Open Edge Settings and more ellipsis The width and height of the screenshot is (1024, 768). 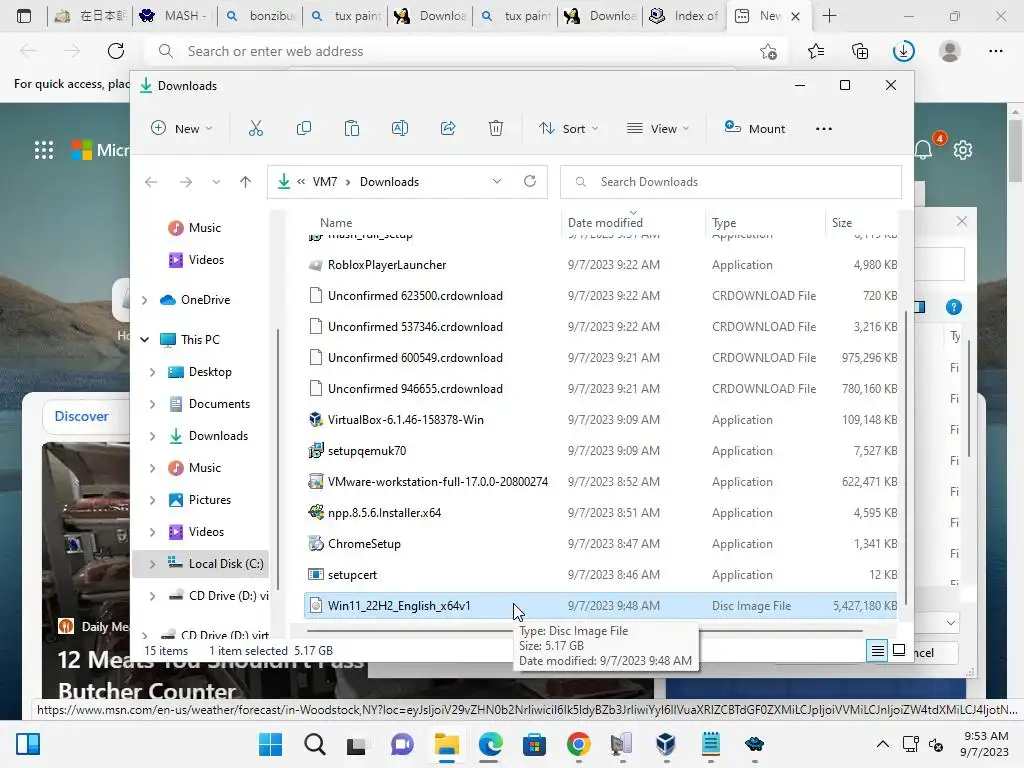coord(995,51)
